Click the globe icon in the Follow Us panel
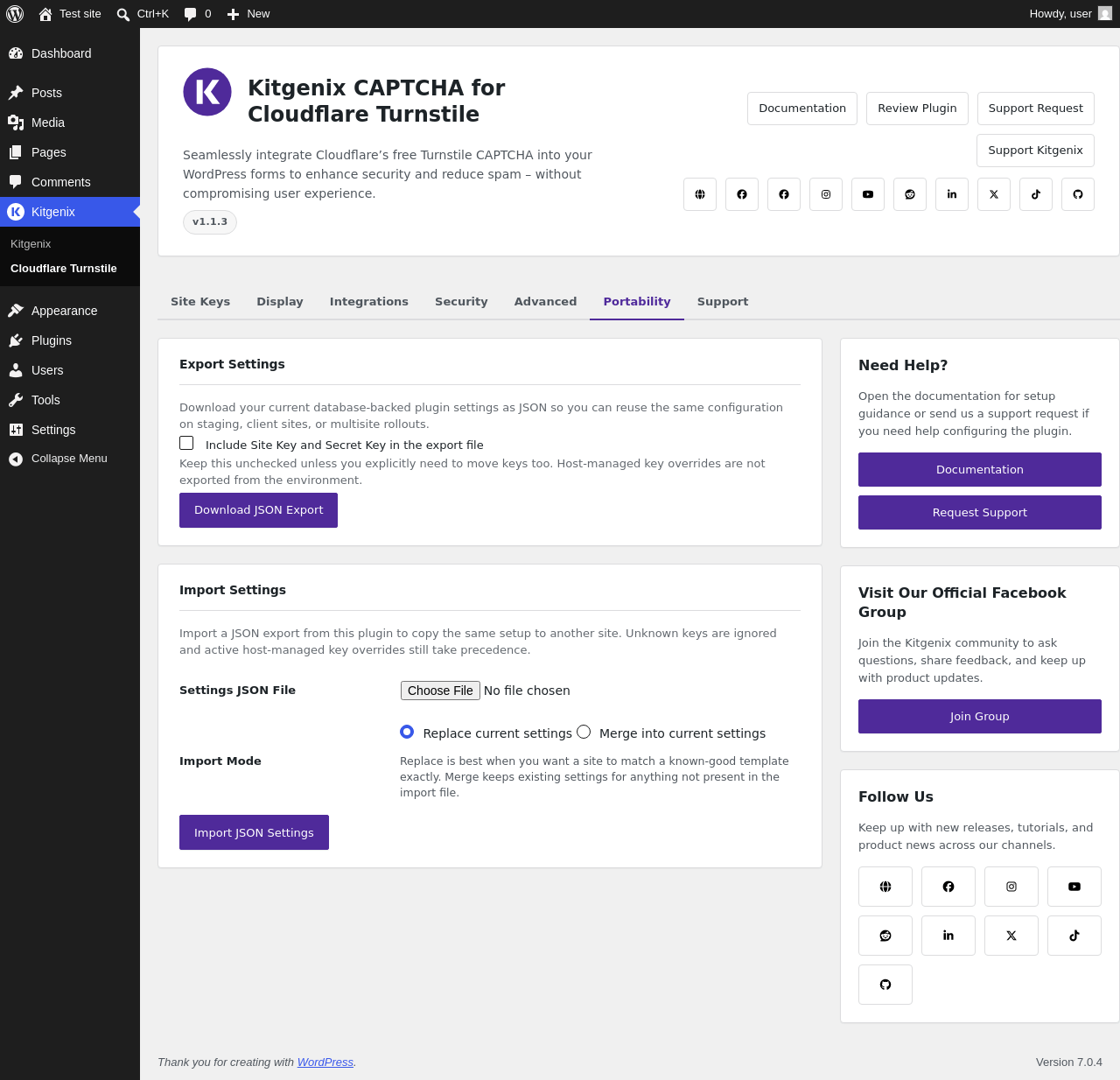This screenshot has width=1120, height=1080. (885, 887)
